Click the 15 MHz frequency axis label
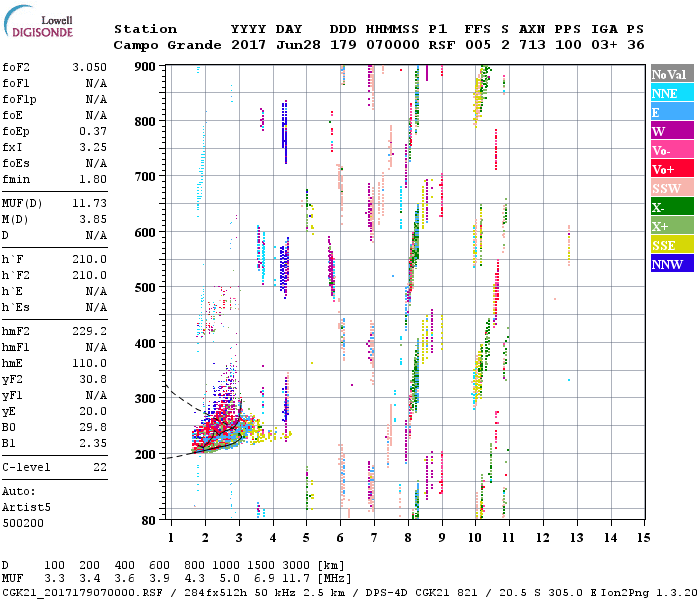Viewport: 700px width, 600px height. tap(643, 537)
